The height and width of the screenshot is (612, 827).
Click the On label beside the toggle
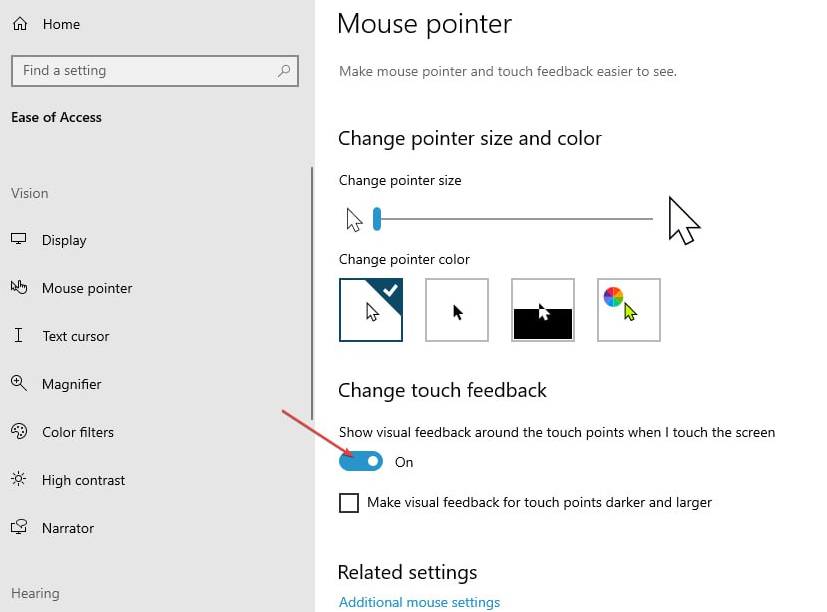404,462
